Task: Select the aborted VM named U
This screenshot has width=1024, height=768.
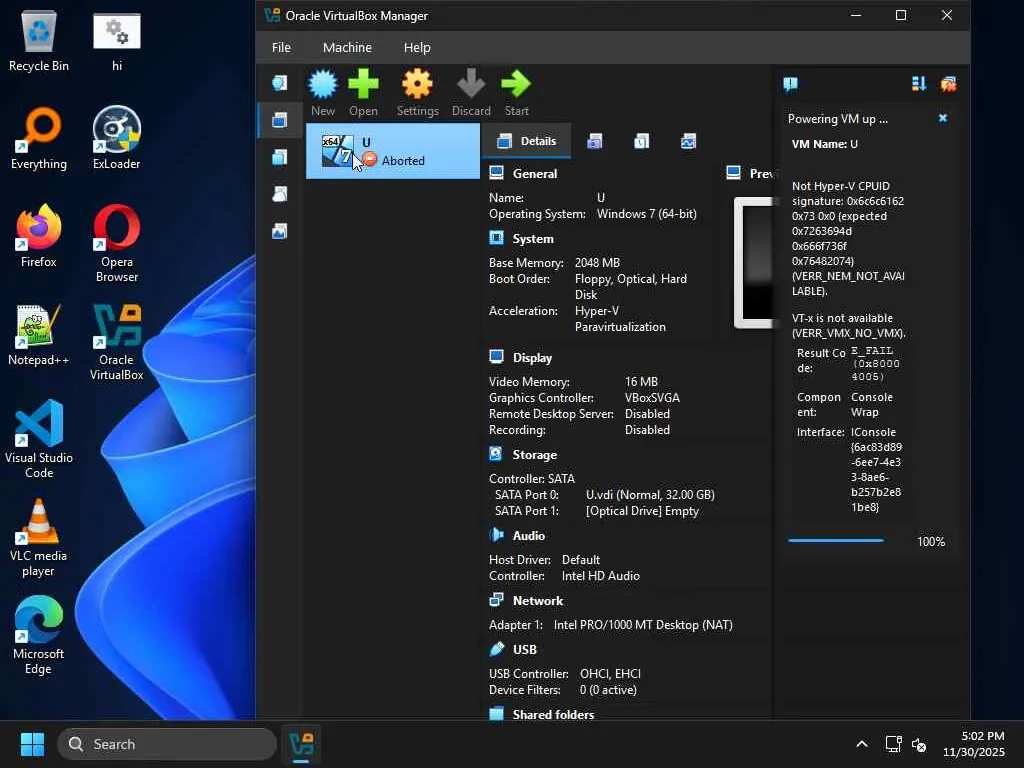Action: click(392, 151)
